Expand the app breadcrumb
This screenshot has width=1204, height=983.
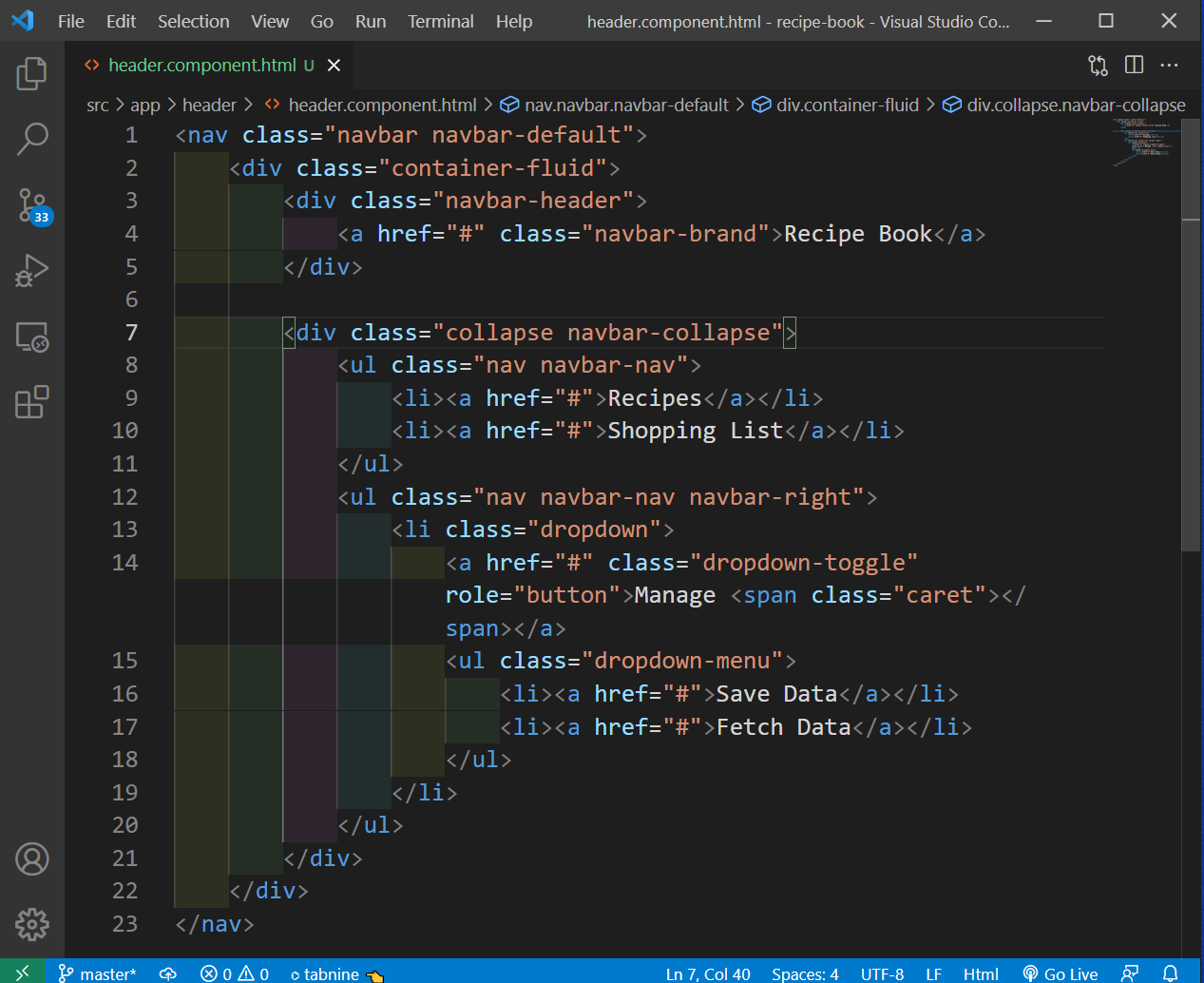coord(145,105)
